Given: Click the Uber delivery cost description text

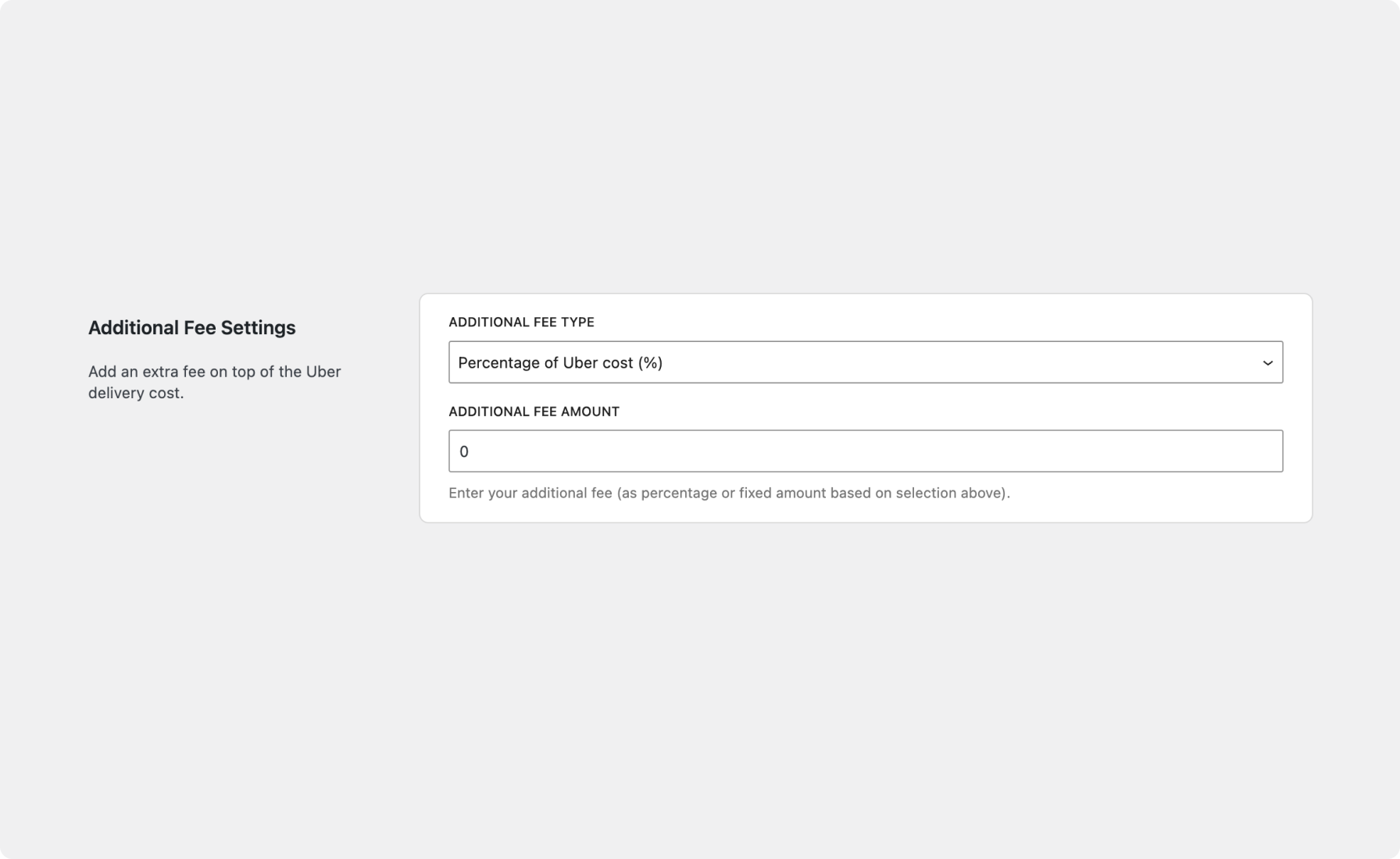Looking at the screenshot, I should point(214,382).
